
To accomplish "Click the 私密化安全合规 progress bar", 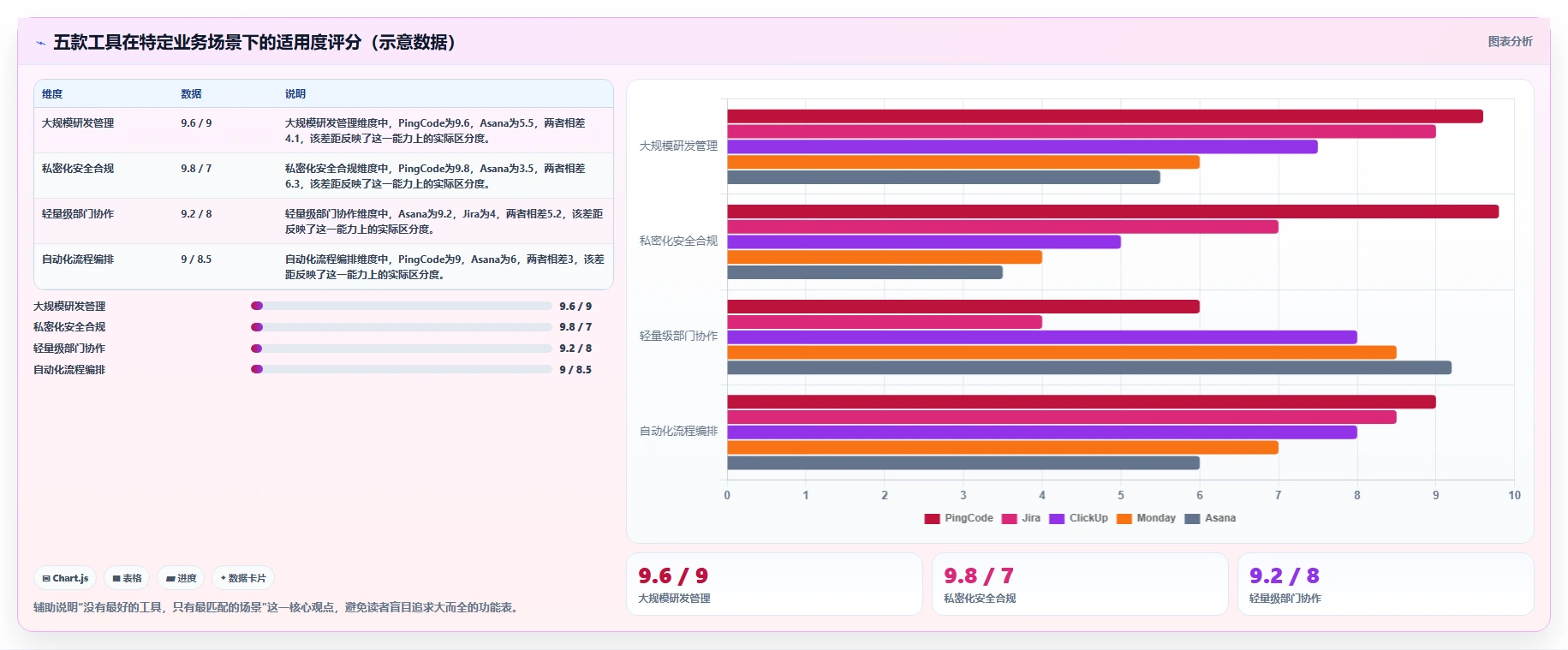I will (x=402, y=327).
